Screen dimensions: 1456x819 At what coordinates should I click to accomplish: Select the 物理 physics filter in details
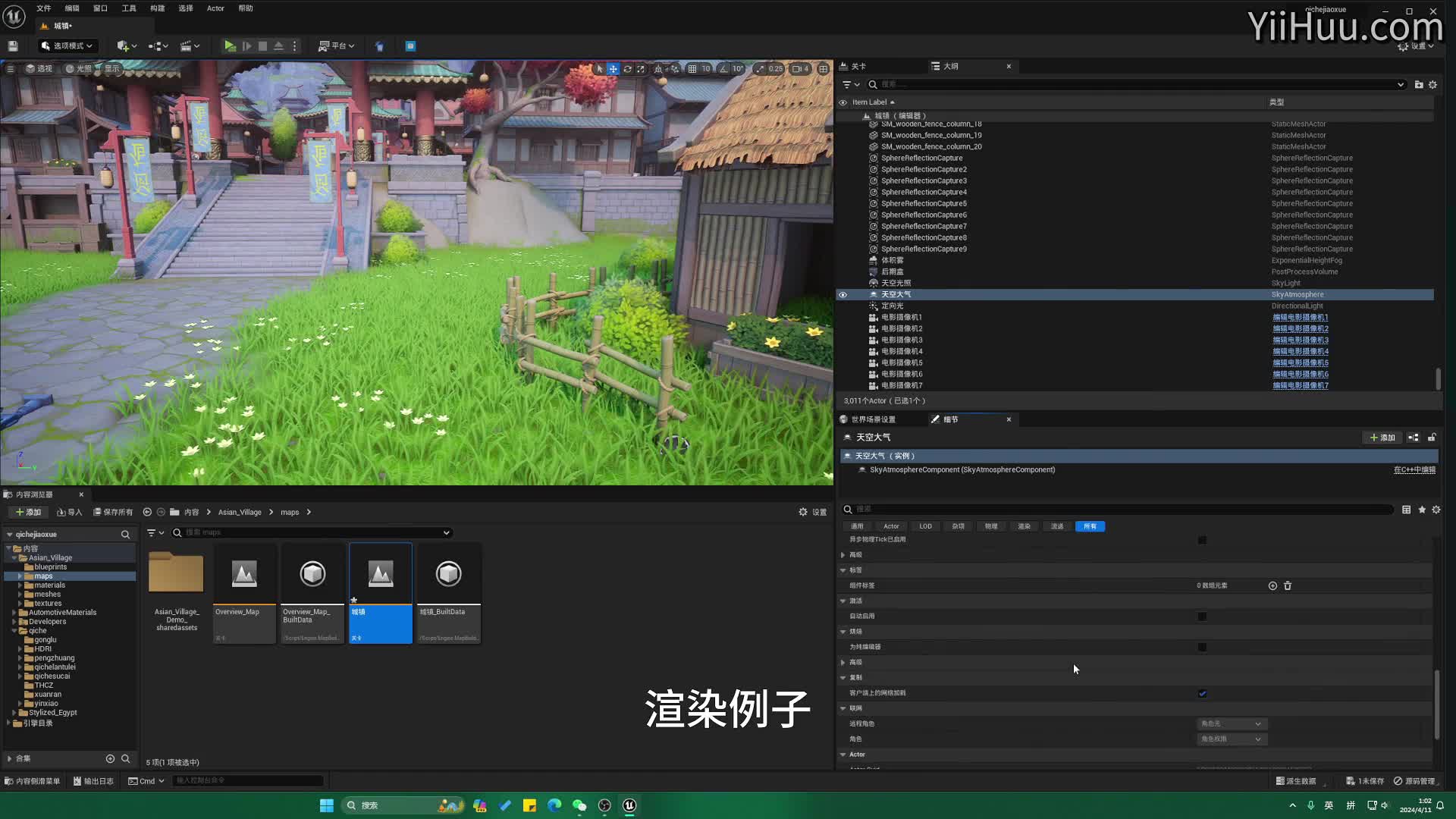pyautogui.click(x=991, y=526)
